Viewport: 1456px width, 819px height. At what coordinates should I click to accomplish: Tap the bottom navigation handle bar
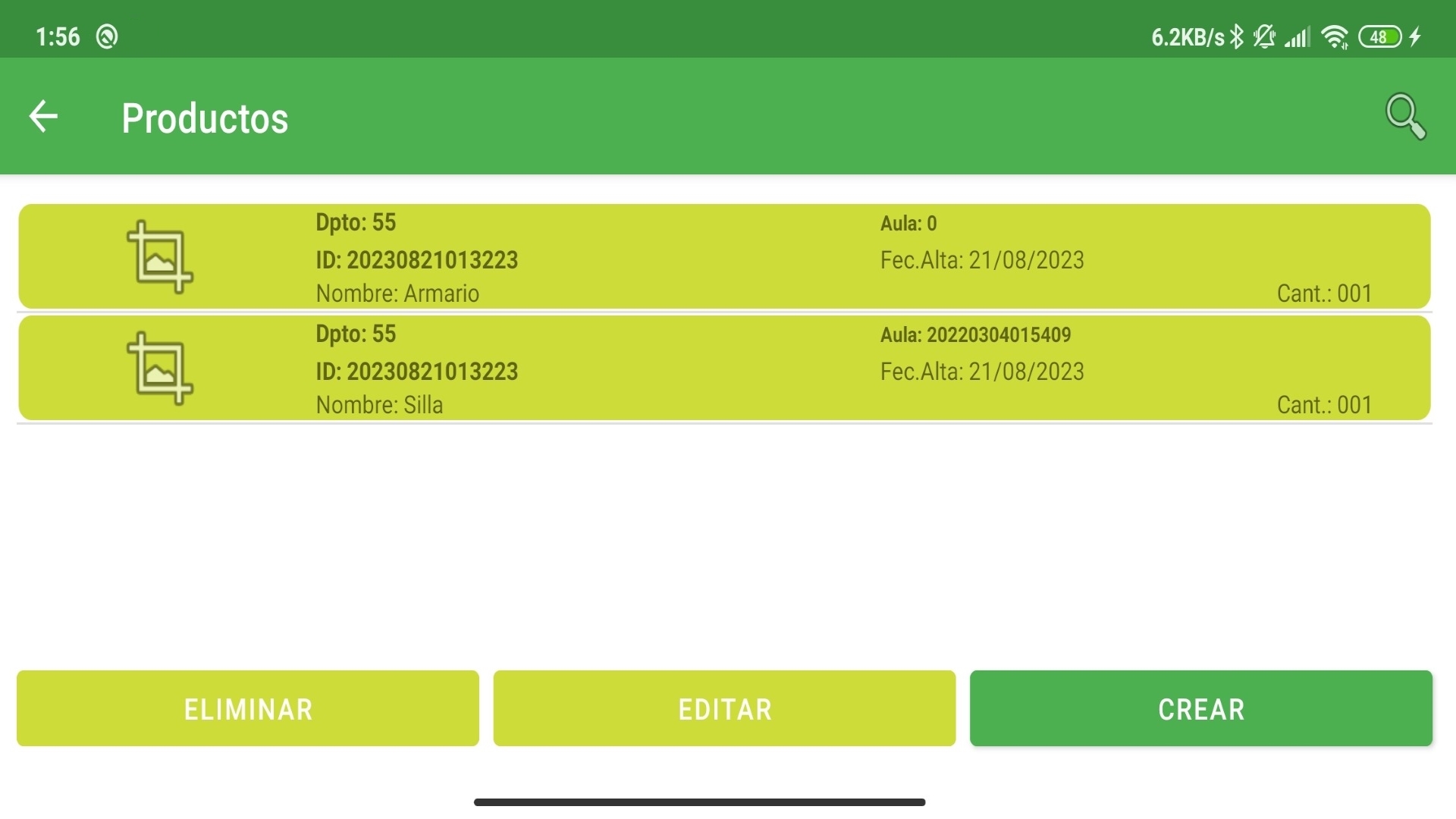pyautogui.click(x=699, y=802)
